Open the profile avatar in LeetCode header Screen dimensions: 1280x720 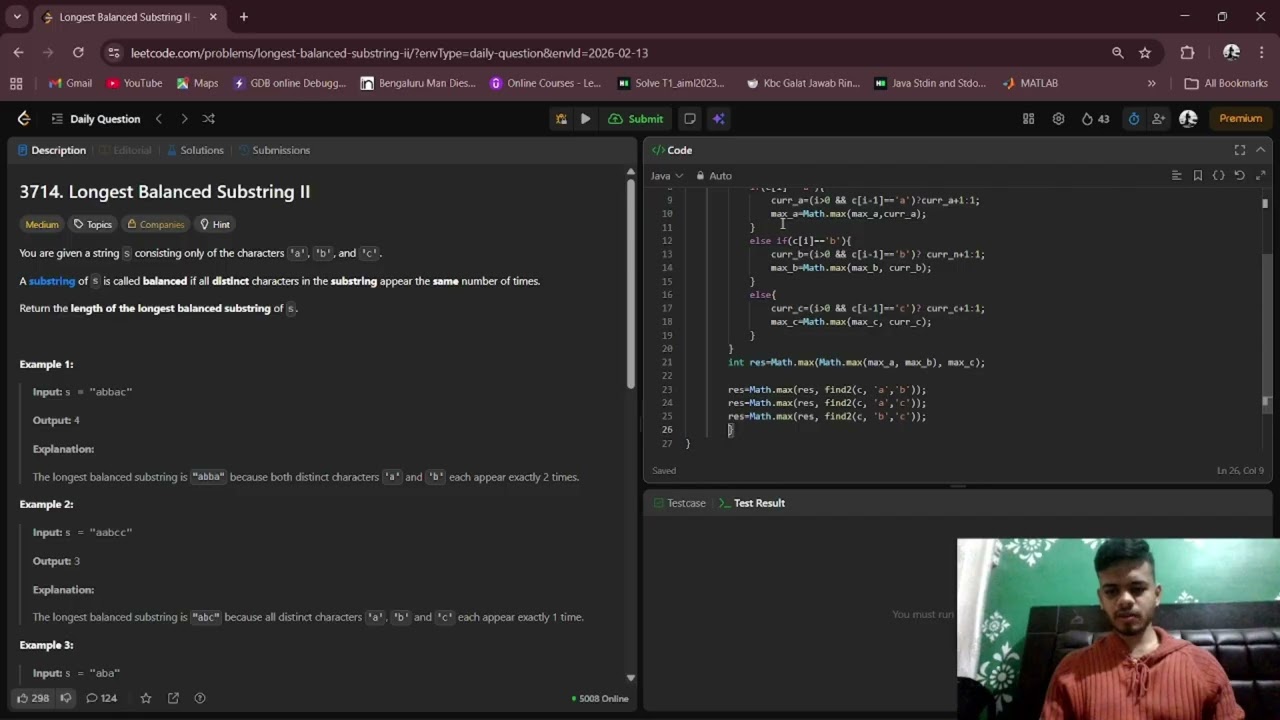tap(1188, 119)
